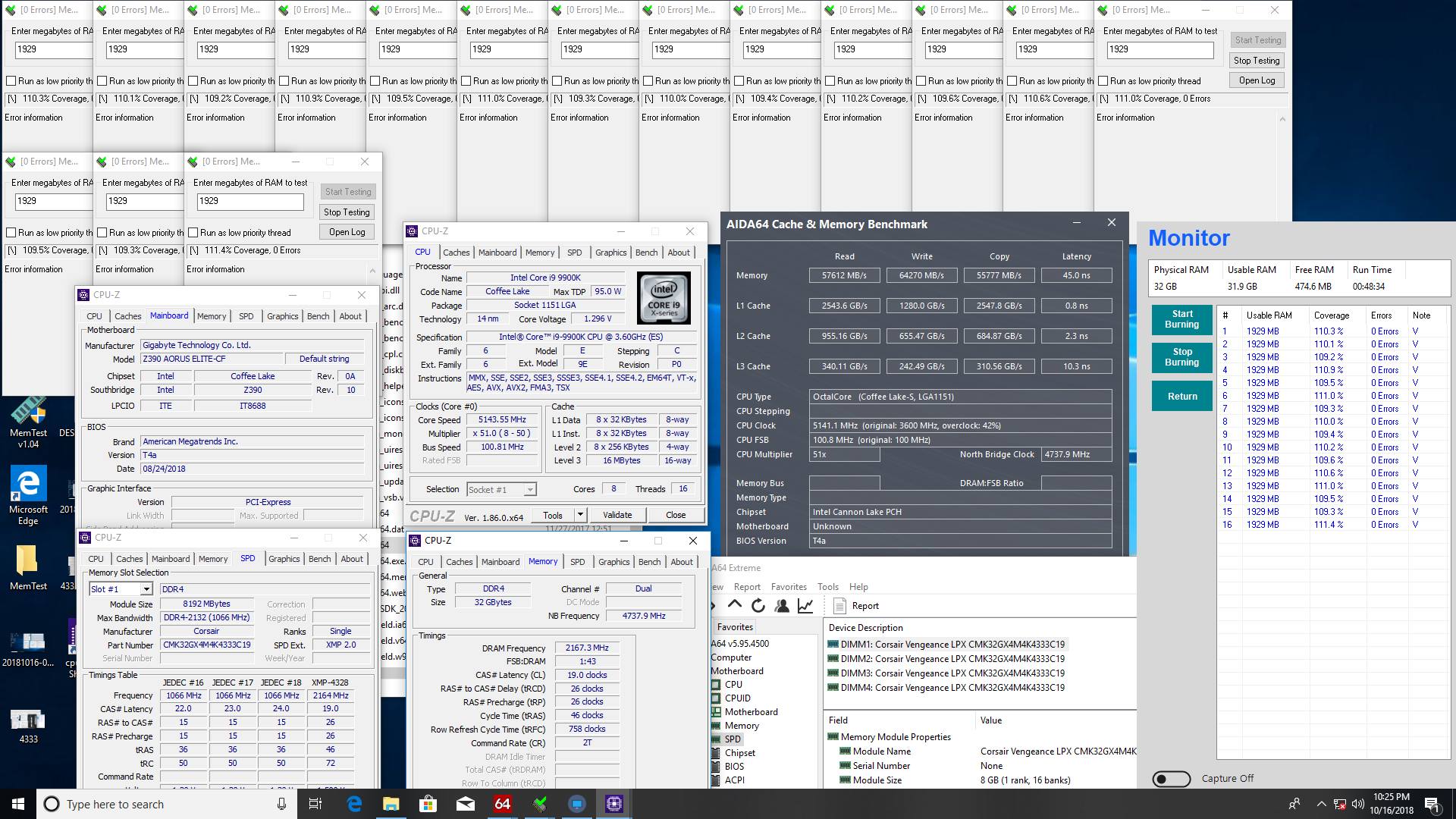Select ACPI in the AIDA64 tree
This screenshot has width=1456, height=819.
(734, 780)
